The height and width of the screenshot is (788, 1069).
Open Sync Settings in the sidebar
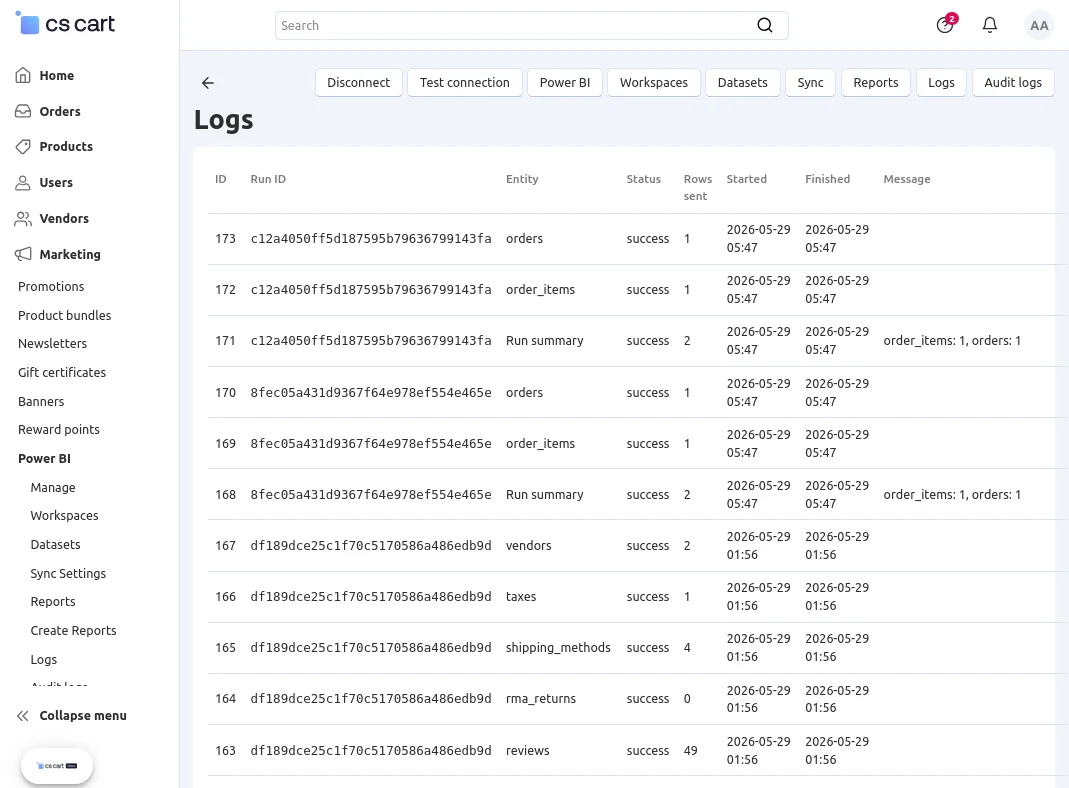(68, 573)
